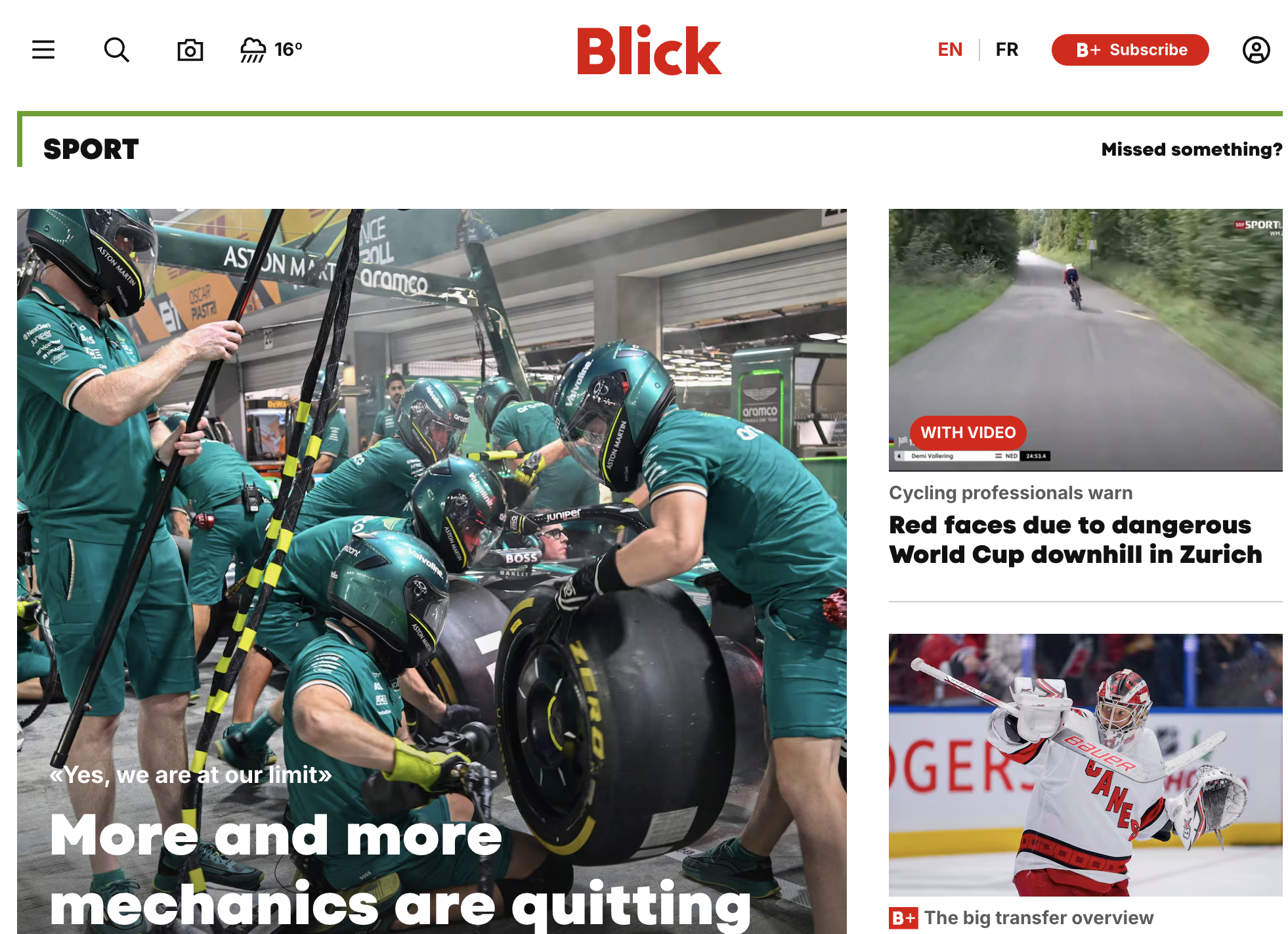Viewport: 1288px width, 934px height.
Task: Open the search magnifier icon
Action: (x=117, y=50)
